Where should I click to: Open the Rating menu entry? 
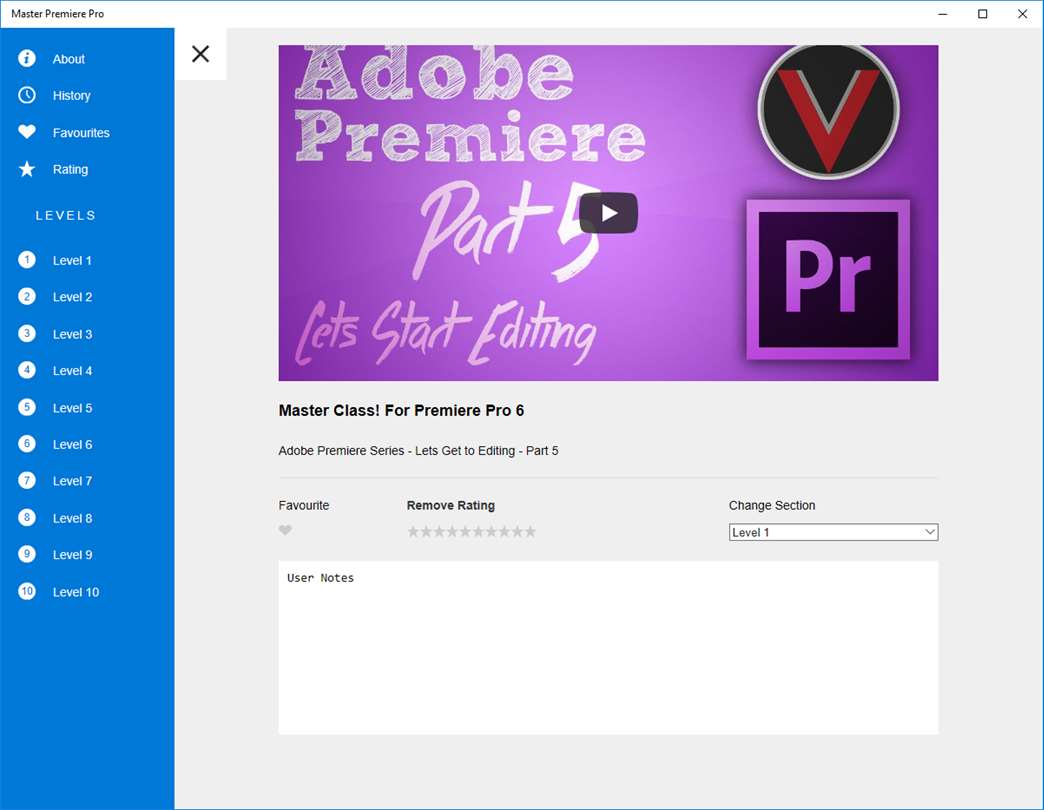(70, 170)
